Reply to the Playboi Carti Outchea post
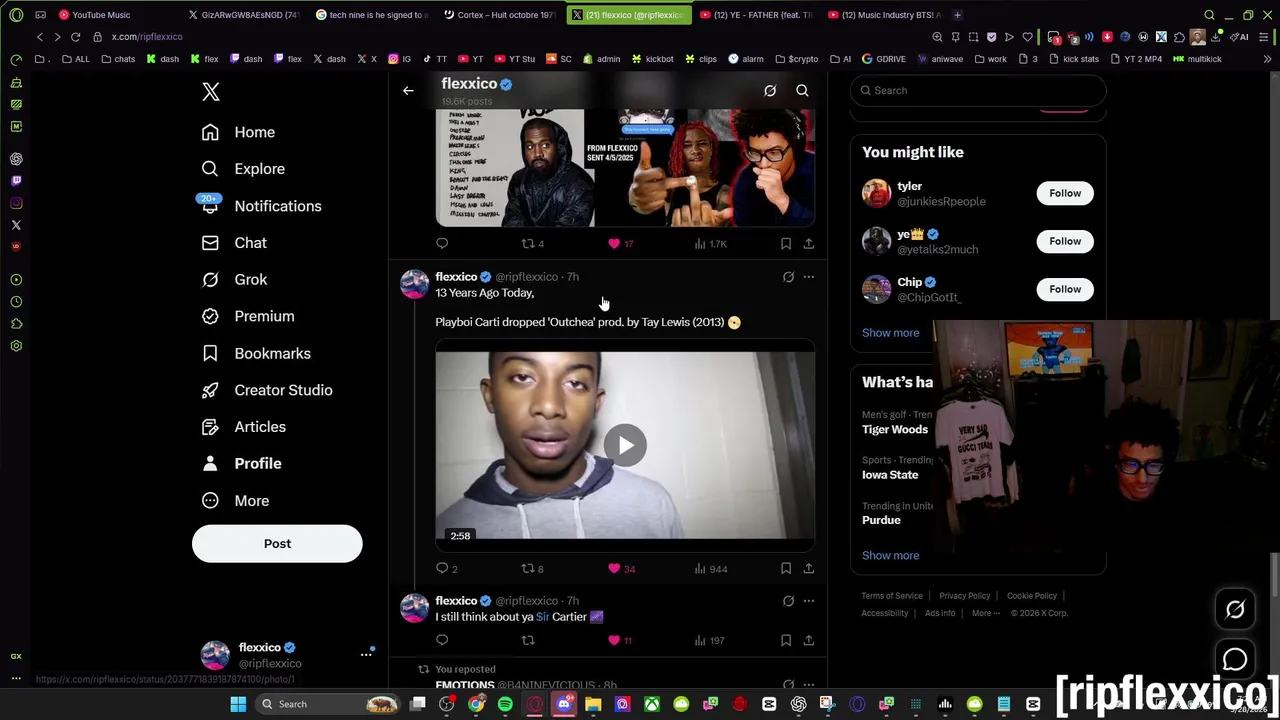The image size is (1280, 720). point(442,568)
